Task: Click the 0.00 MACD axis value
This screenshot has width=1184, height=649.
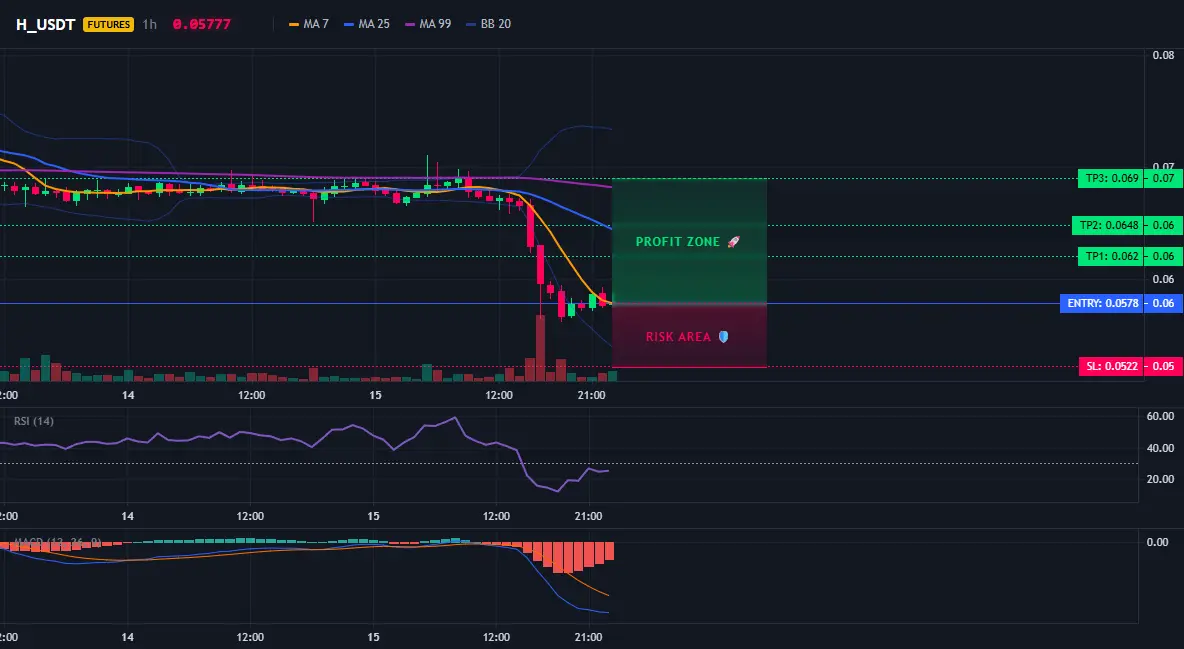Action: (1158, 542)
